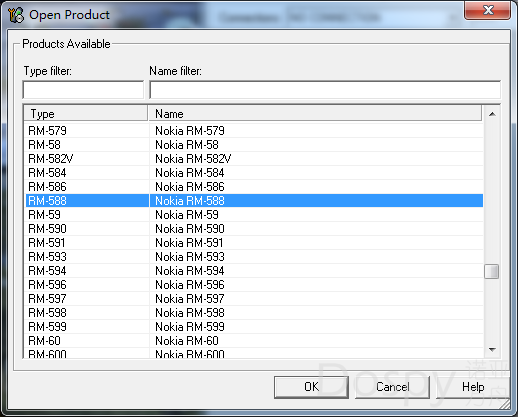Confirm selection with the OK button
Viewport: 518px width, 417px height.
[x=311, y=387]
